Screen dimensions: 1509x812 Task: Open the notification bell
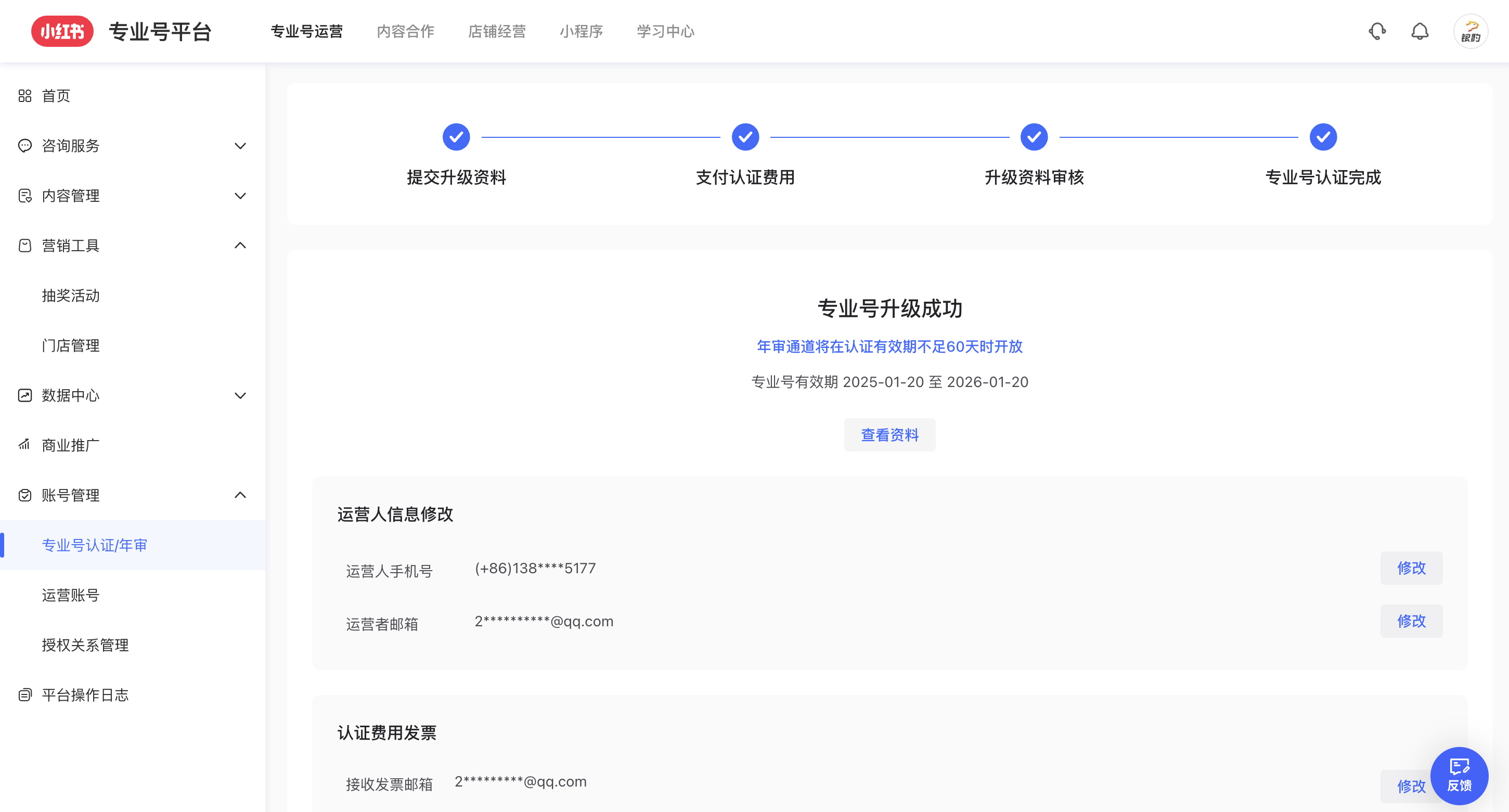1420,31
